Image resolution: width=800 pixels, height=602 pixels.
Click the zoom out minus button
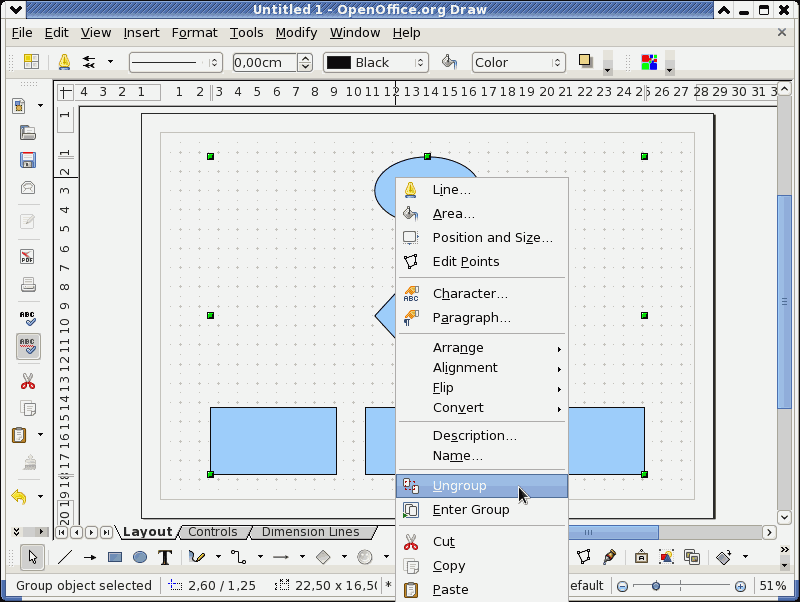pyautogui.click(x=622, y=586)
